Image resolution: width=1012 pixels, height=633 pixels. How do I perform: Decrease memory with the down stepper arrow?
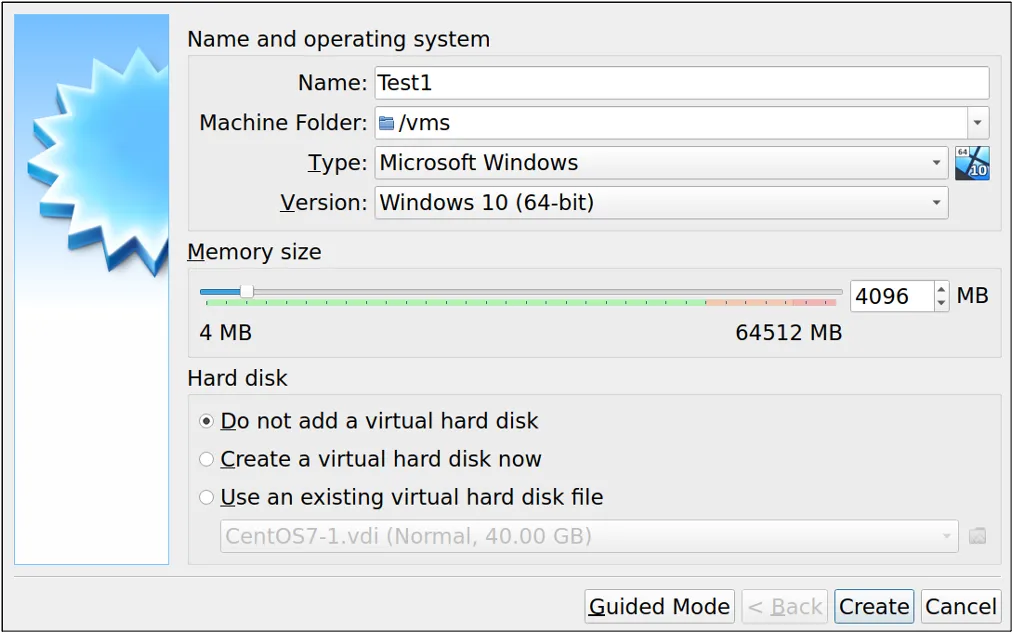[x=940, y=303]
